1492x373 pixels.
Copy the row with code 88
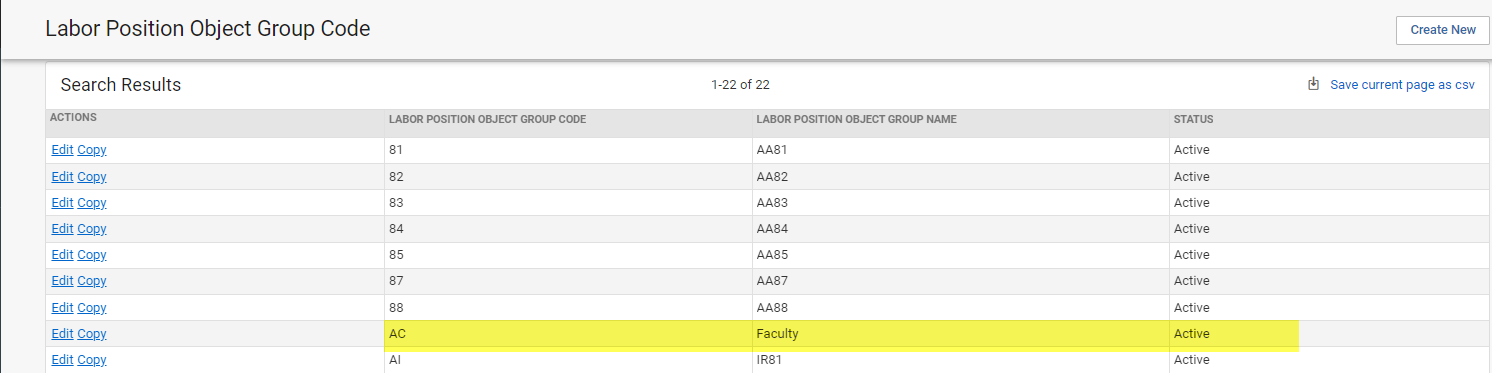pyautogui.click(x=92, y=308)
